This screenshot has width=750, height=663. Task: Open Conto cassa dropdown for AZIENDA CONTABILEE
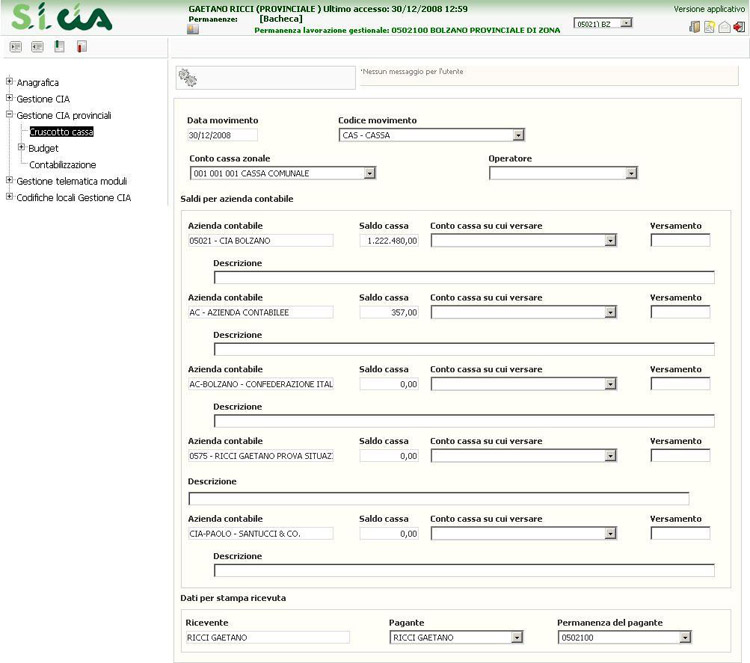coord(524,312)
